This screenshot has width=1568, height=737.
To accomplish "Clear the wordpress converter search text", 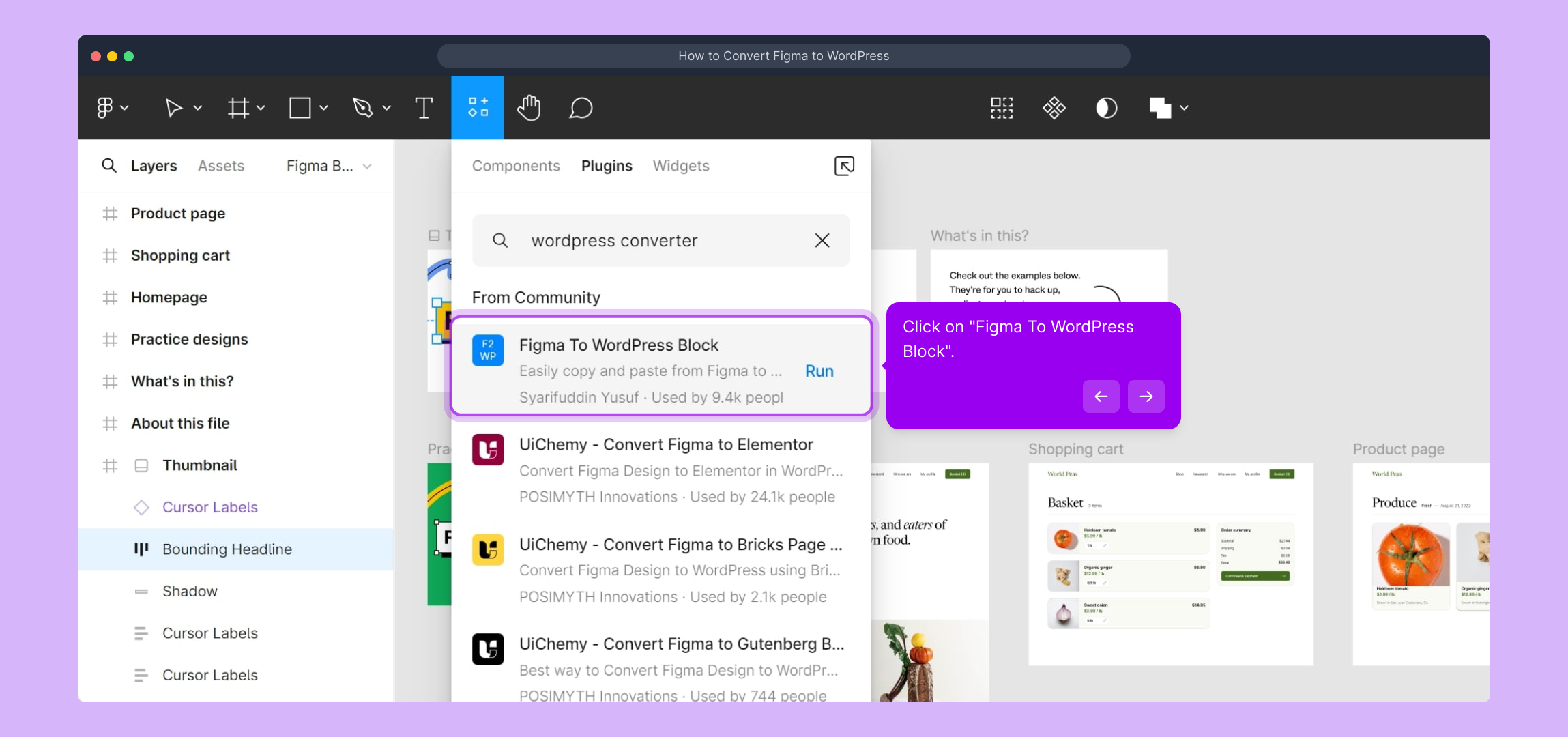I will [822, 240].
